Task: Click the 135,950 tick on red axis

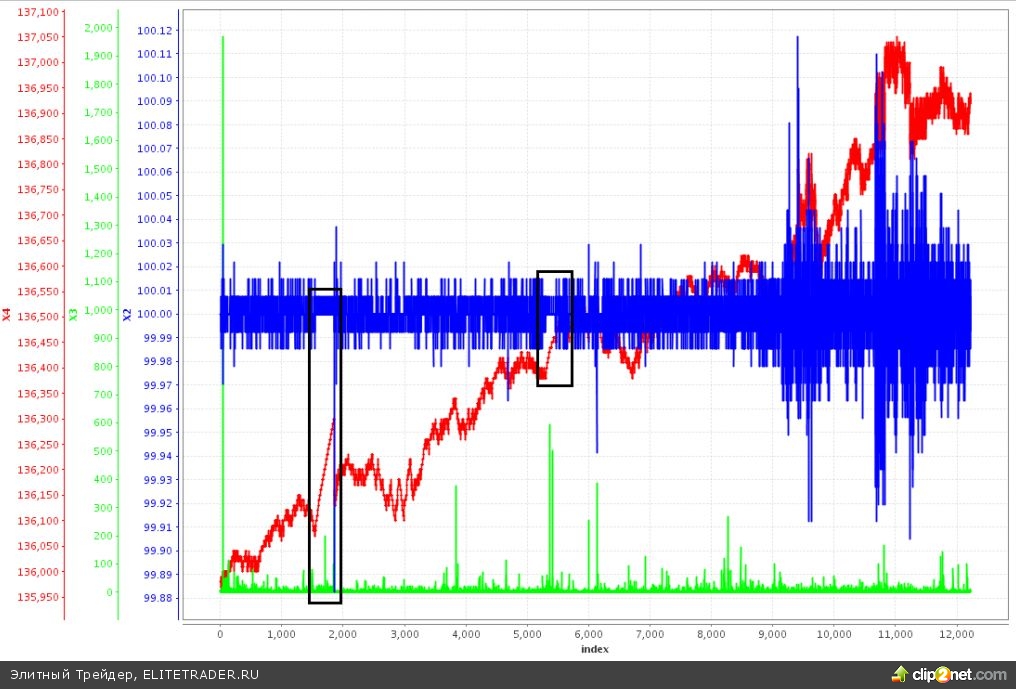Action: pos(38,597)
